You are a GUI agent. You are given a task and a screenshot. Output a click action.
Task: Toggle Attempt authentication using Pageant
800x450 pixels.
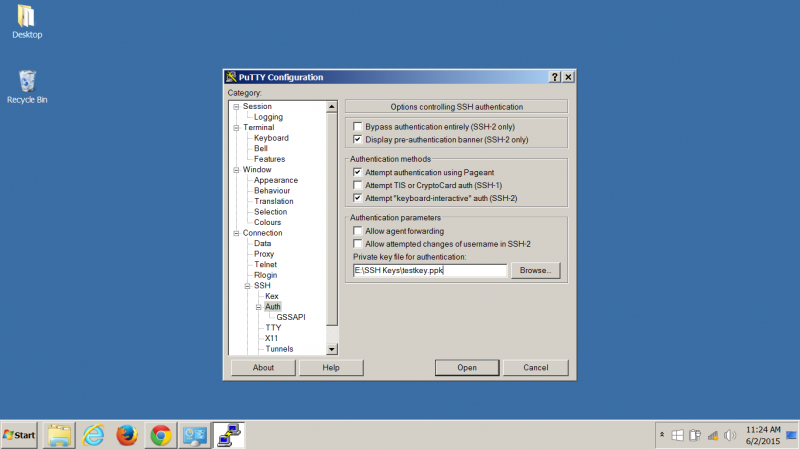tap(358, 172)
